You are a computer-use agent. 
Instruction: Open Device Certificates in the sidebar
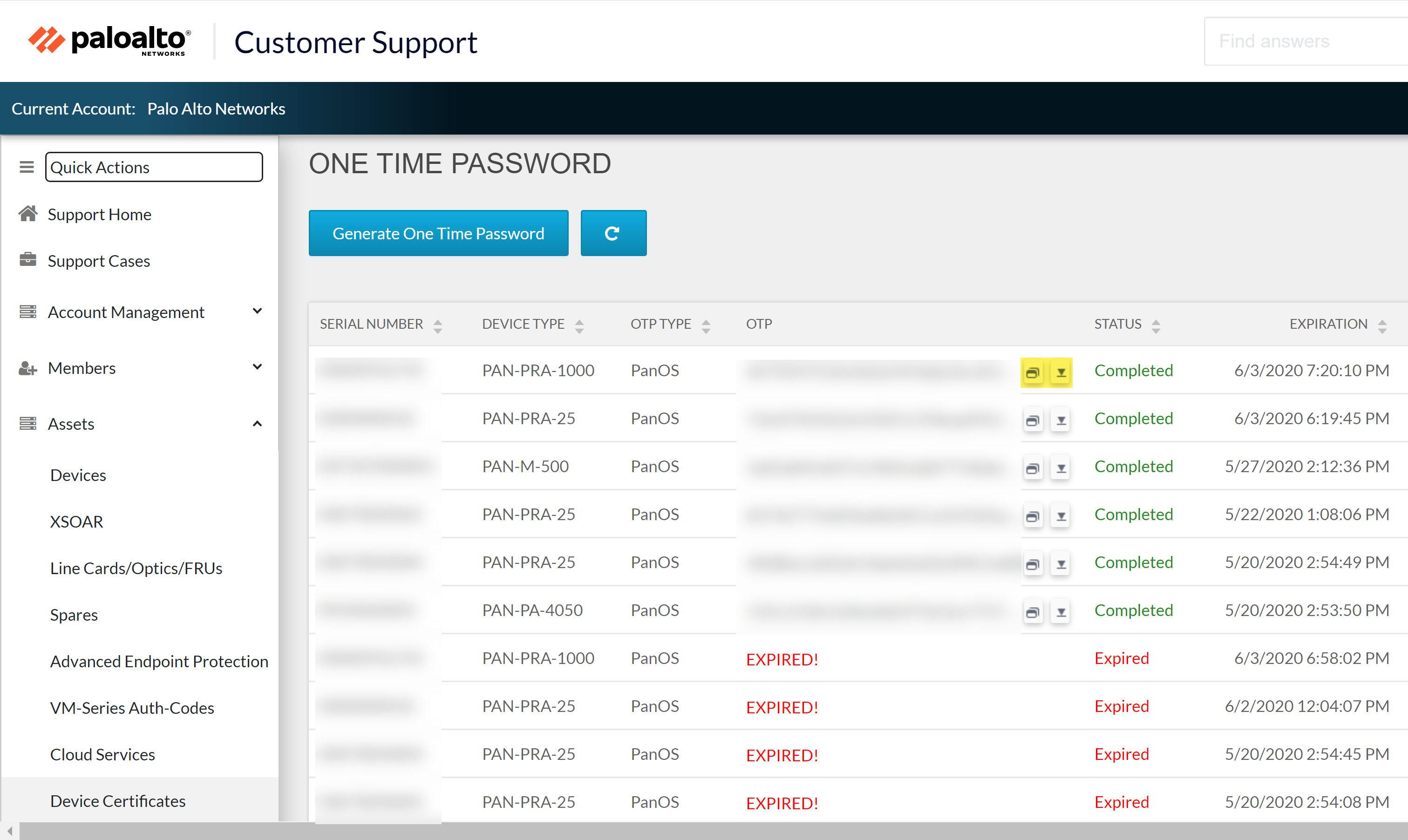(118, 800)
